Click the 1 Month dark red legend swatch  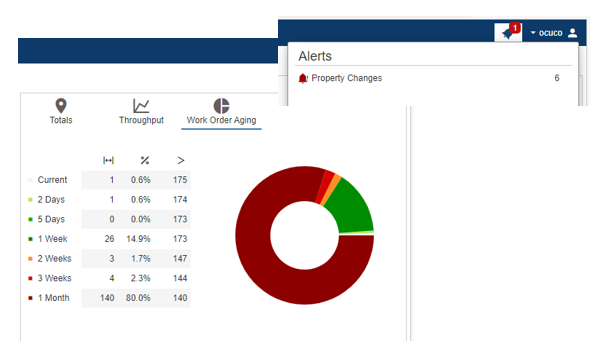30,298
